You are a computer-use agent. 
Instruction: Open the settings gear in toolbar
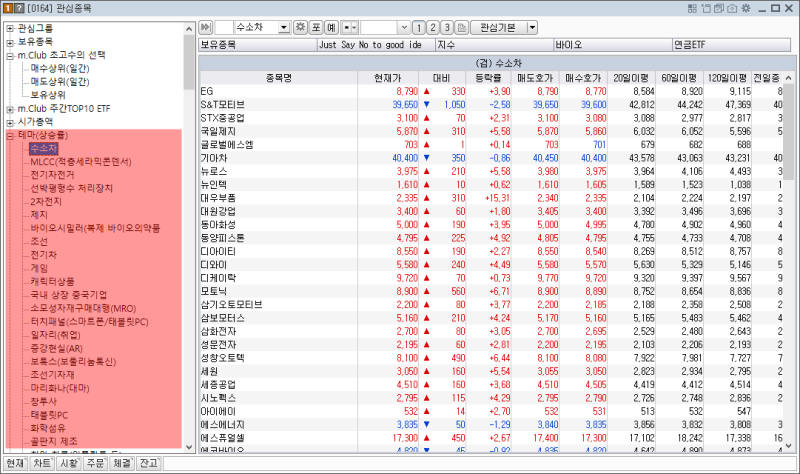(301, 28)
